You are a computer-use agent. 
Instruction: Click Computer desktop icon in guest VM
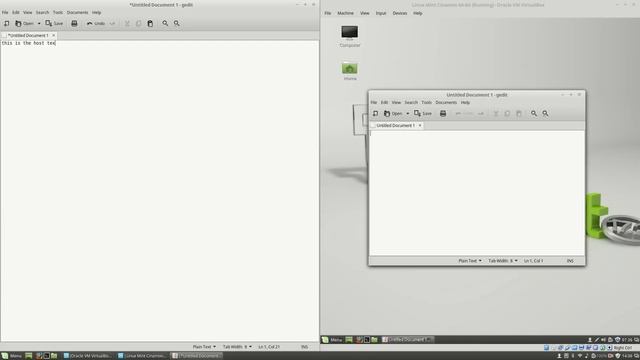pyautogui.click(x=350, y=36)
